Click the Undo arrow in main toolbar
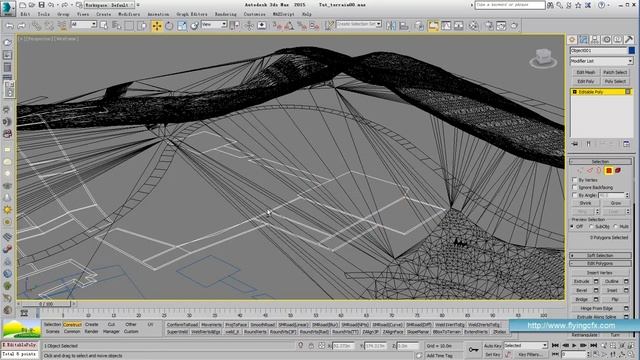Screen dimensions: 640x360 [9, 26]
